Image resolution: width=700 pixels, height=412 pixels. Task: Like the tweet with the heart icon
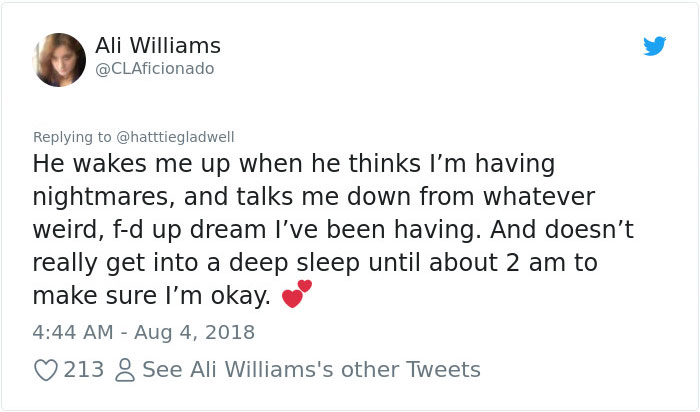[46, 370]
